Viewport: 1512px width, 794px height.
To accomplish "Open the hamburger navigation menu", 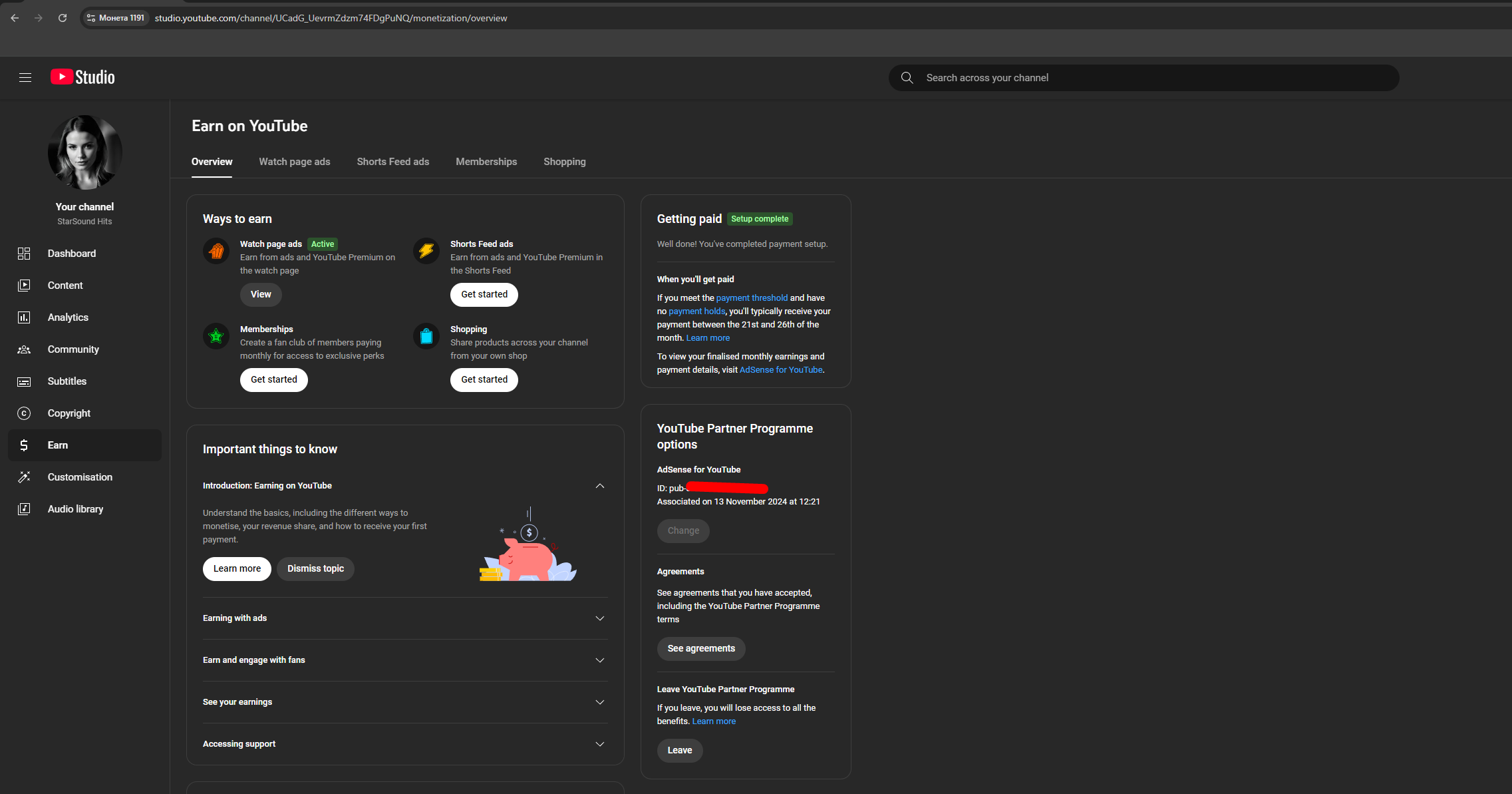I will tap(25, 78).
